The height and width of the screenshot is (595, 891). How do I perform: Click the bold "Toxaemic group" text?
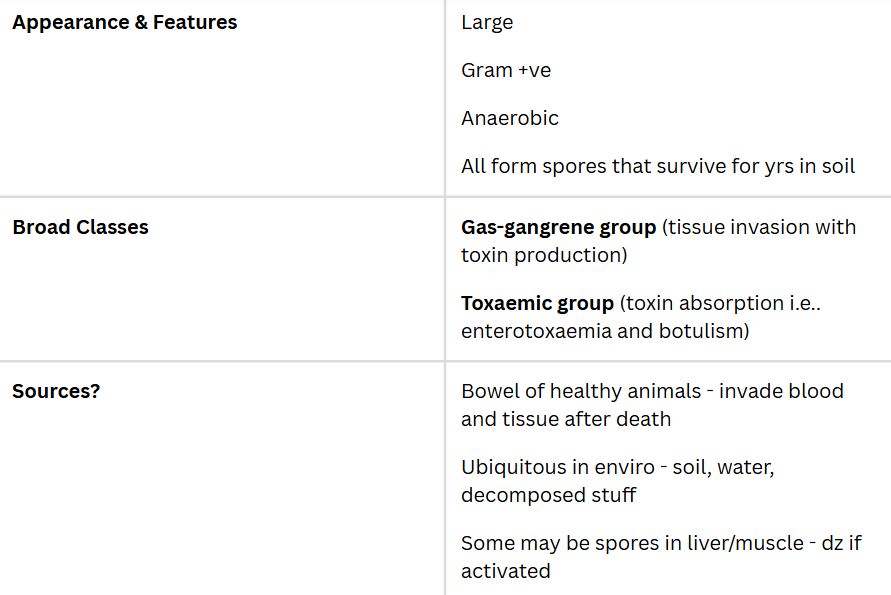(537, 303)
